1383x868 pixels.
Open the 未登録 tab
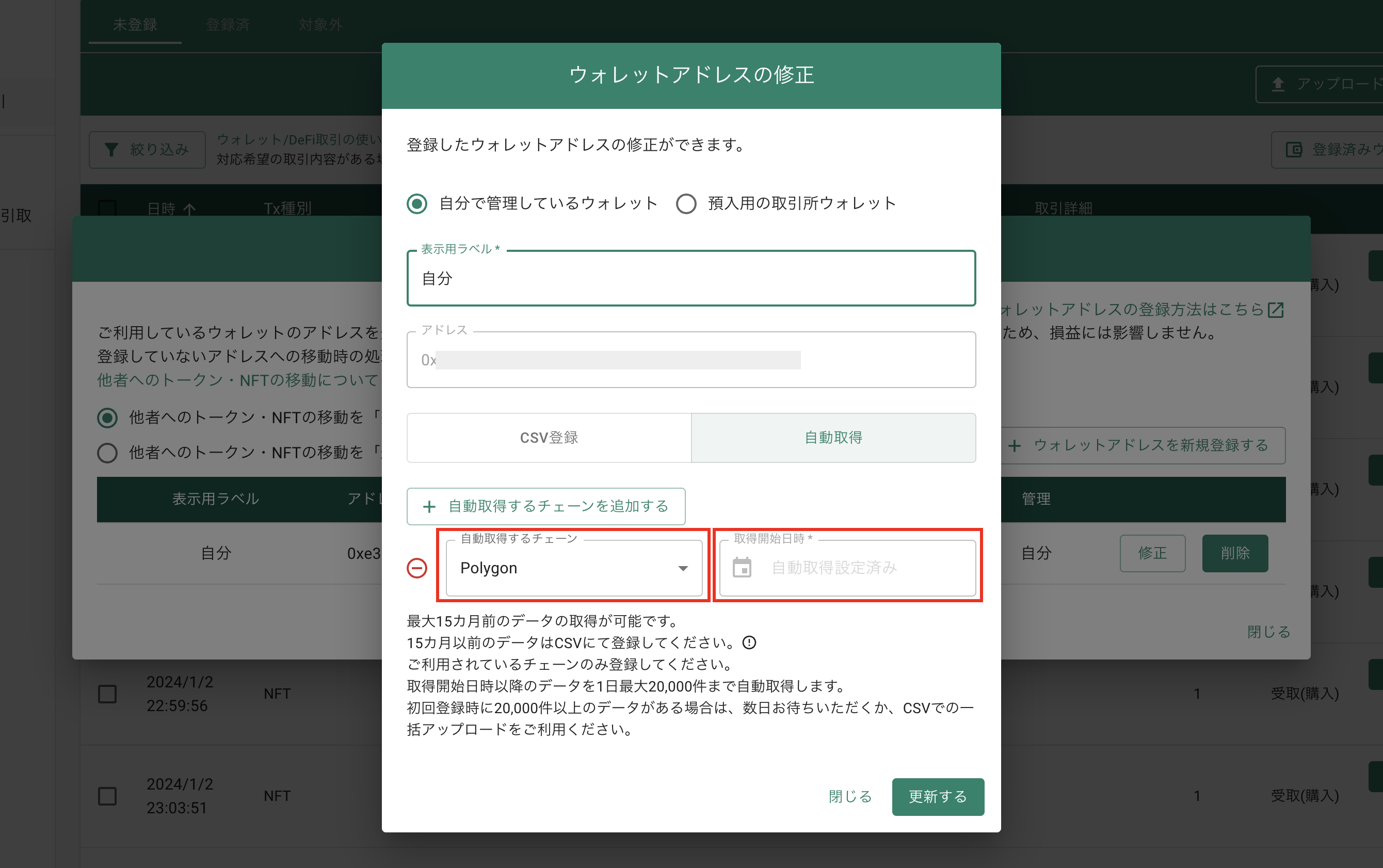click(x=135, y=25)
